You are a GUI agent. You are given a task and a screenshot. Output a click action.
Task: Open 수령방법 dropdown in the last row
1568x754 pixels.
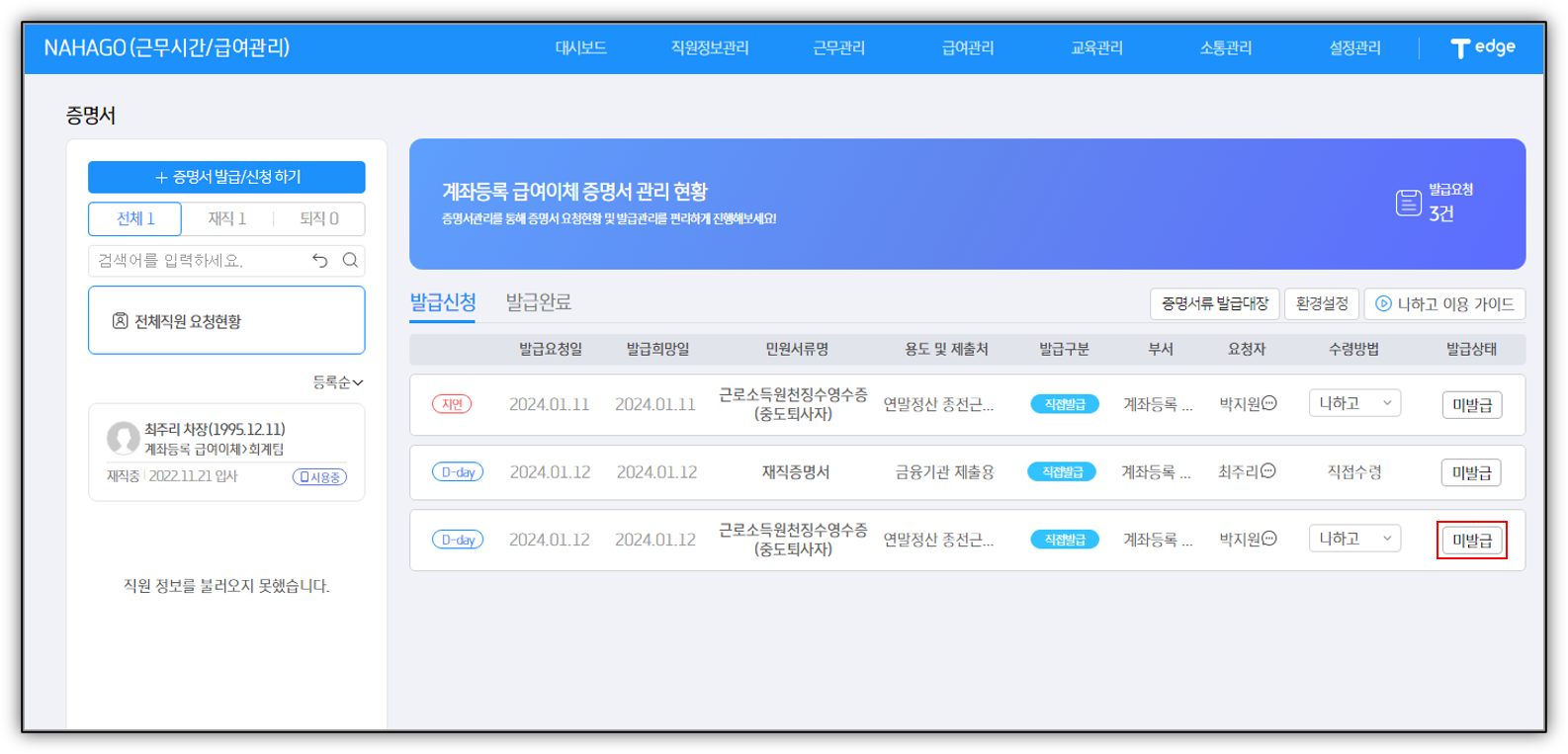[x=1354, y=539]
